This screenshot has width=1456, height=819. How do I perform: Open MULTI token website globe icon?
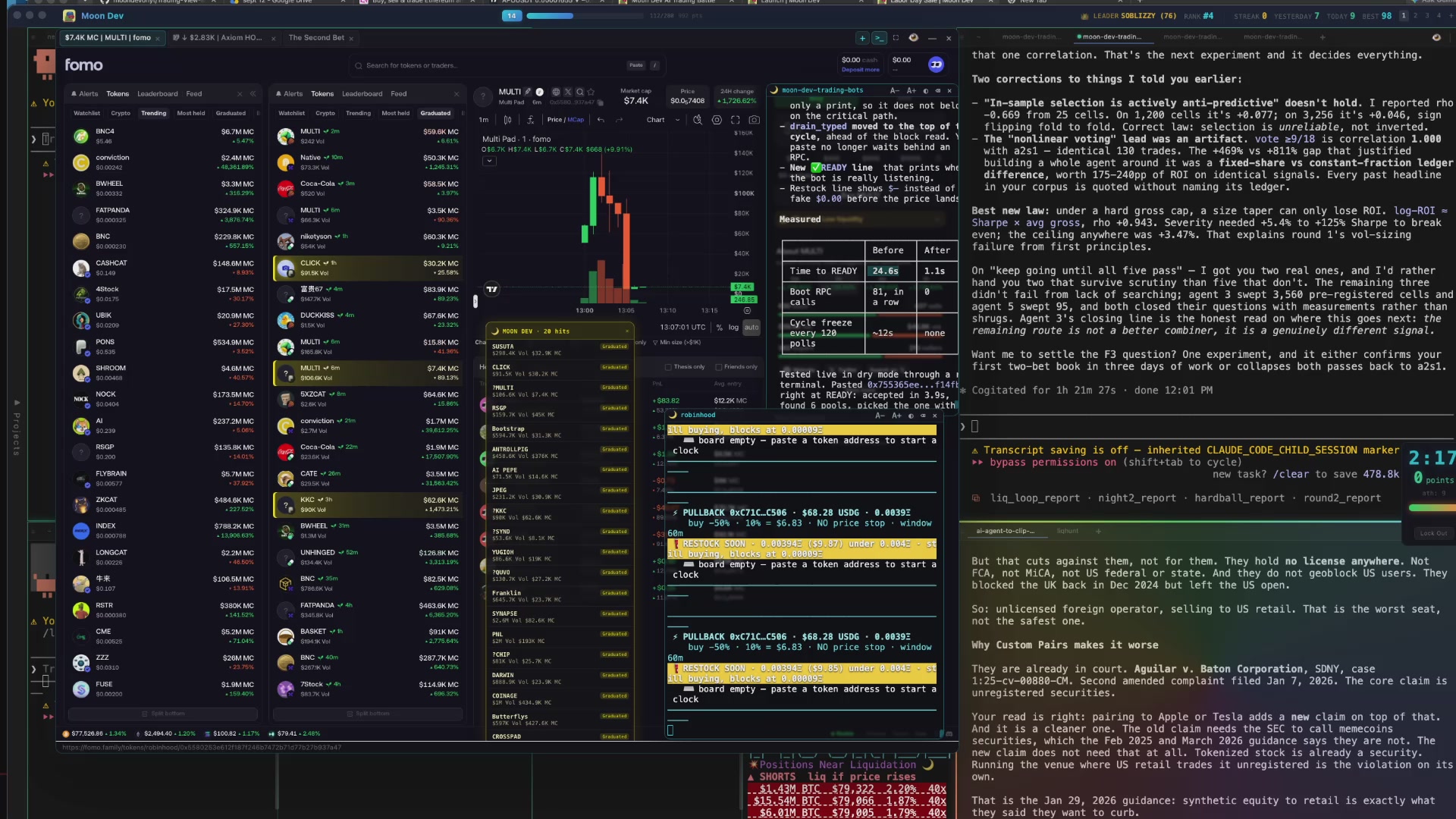[556, 92]
